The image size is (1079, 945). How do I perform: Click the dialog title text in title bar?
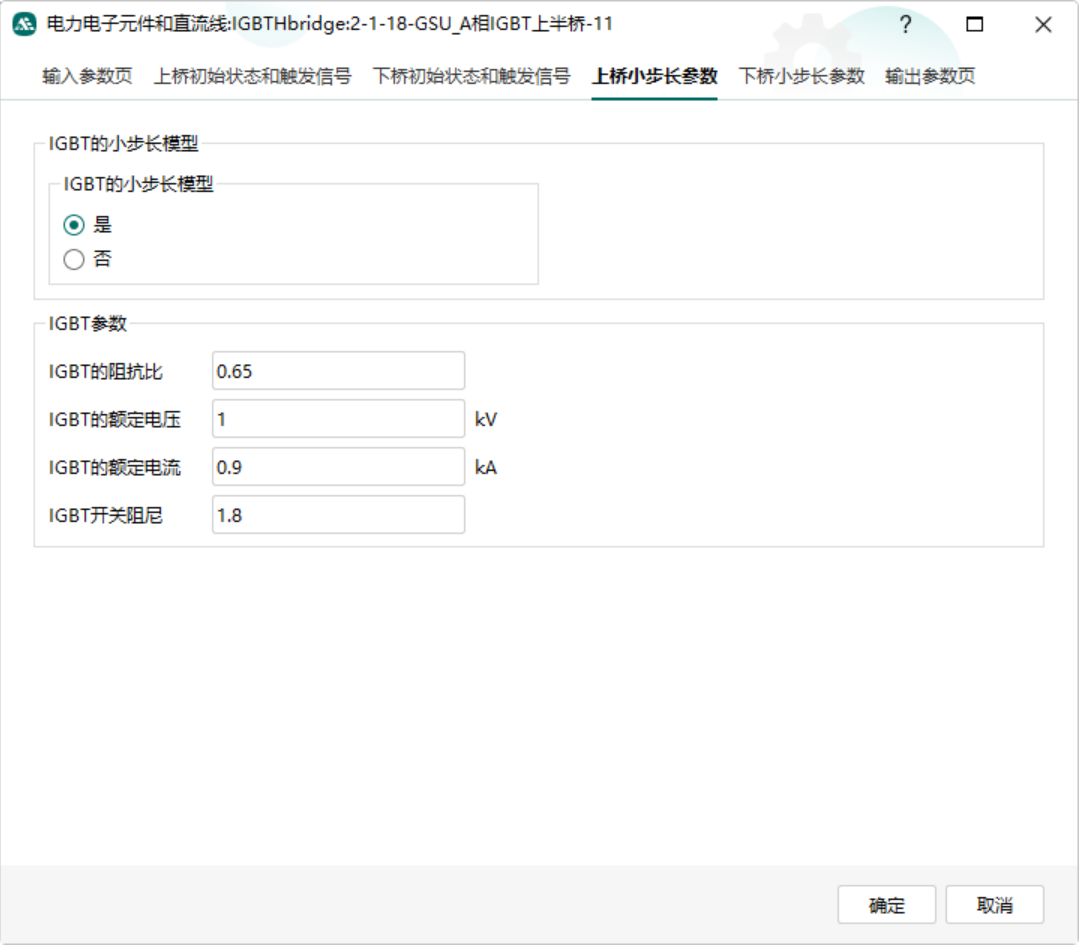(x=330, y=25)
